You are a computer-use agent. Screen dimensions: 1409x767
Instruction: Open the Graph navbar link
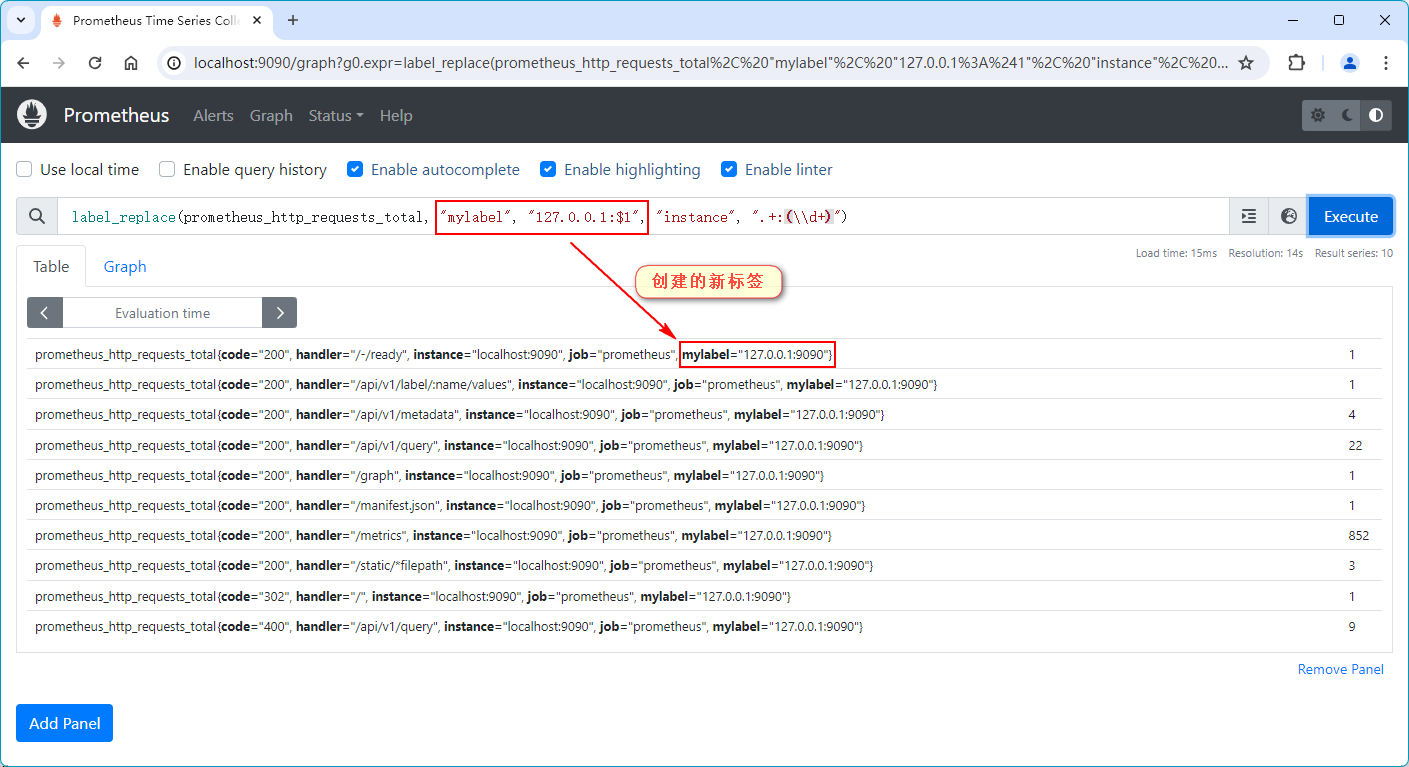pos(271,115)
